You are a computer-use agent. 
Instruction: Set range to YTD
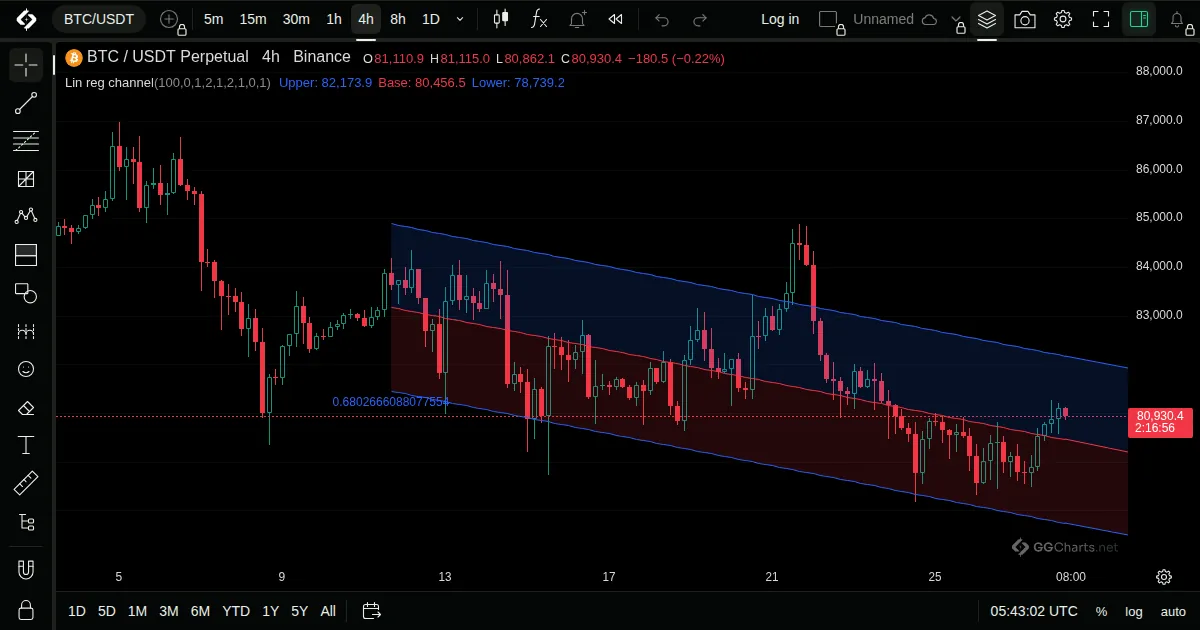tap(236, 611)
